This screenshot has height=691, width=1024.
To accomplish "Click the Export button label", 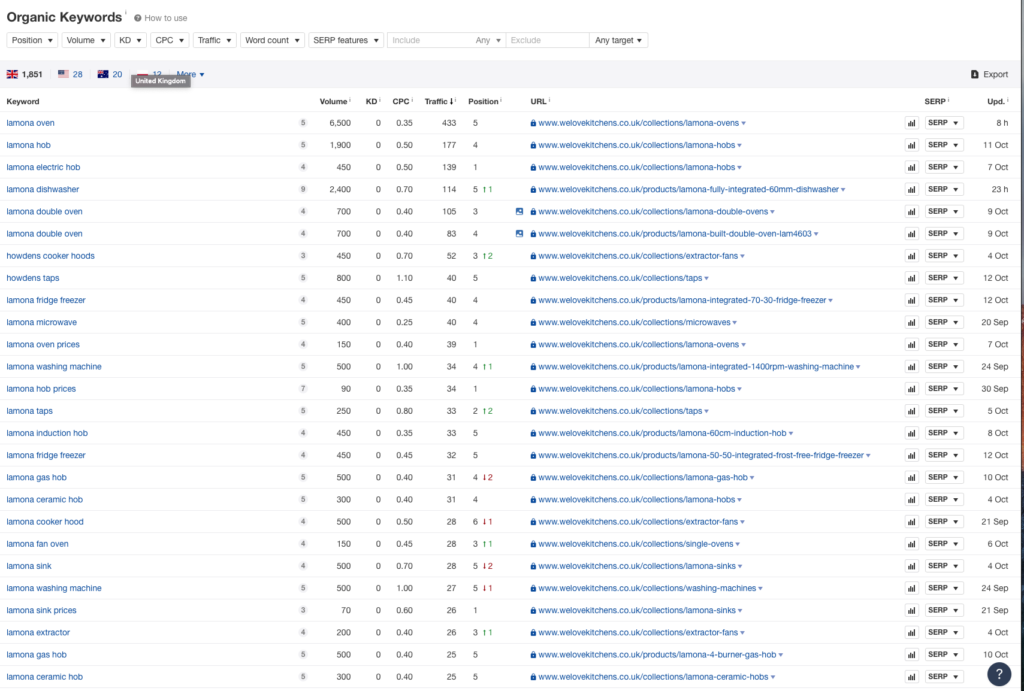I will pos(996,74).
